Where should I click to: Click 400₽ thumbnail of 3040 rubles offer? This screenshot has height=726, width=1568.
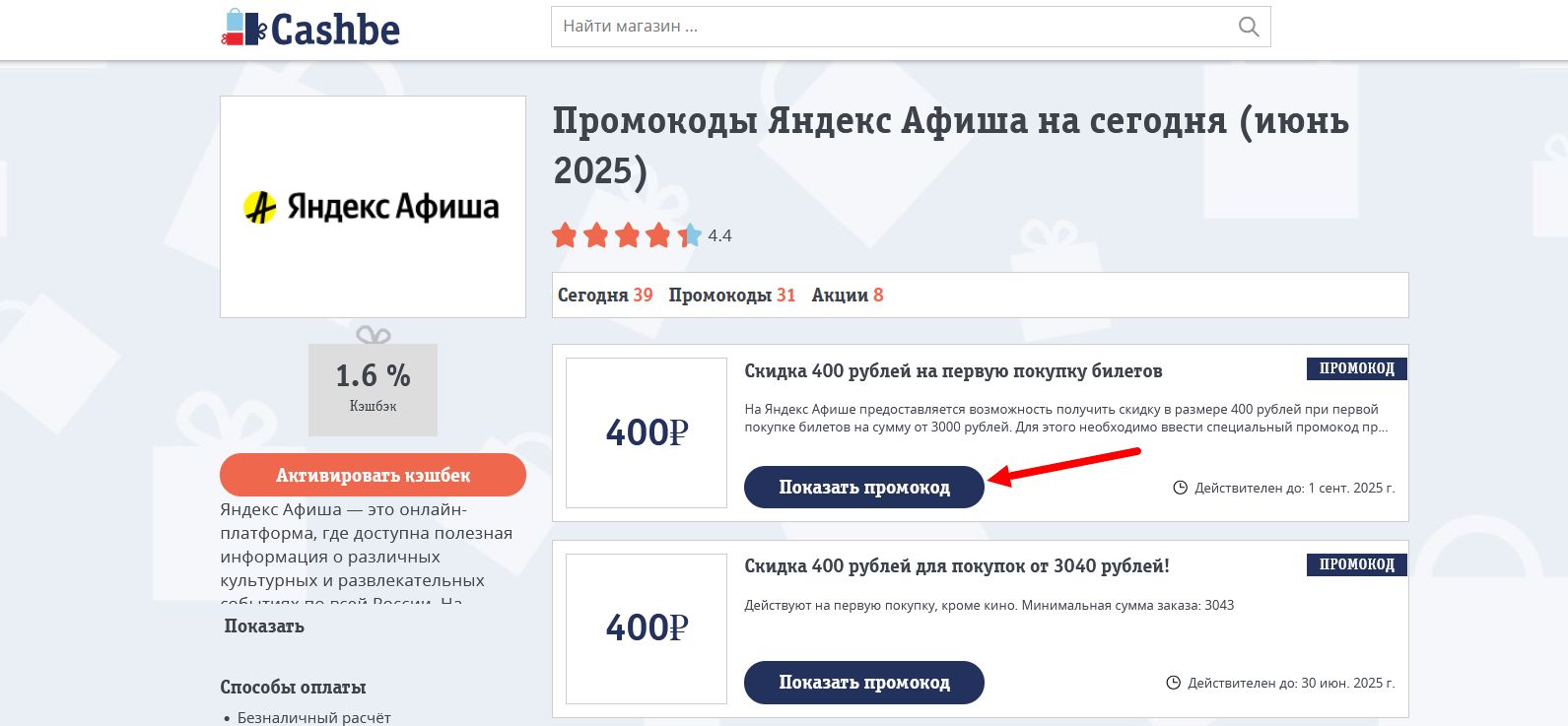pos(647,627)
